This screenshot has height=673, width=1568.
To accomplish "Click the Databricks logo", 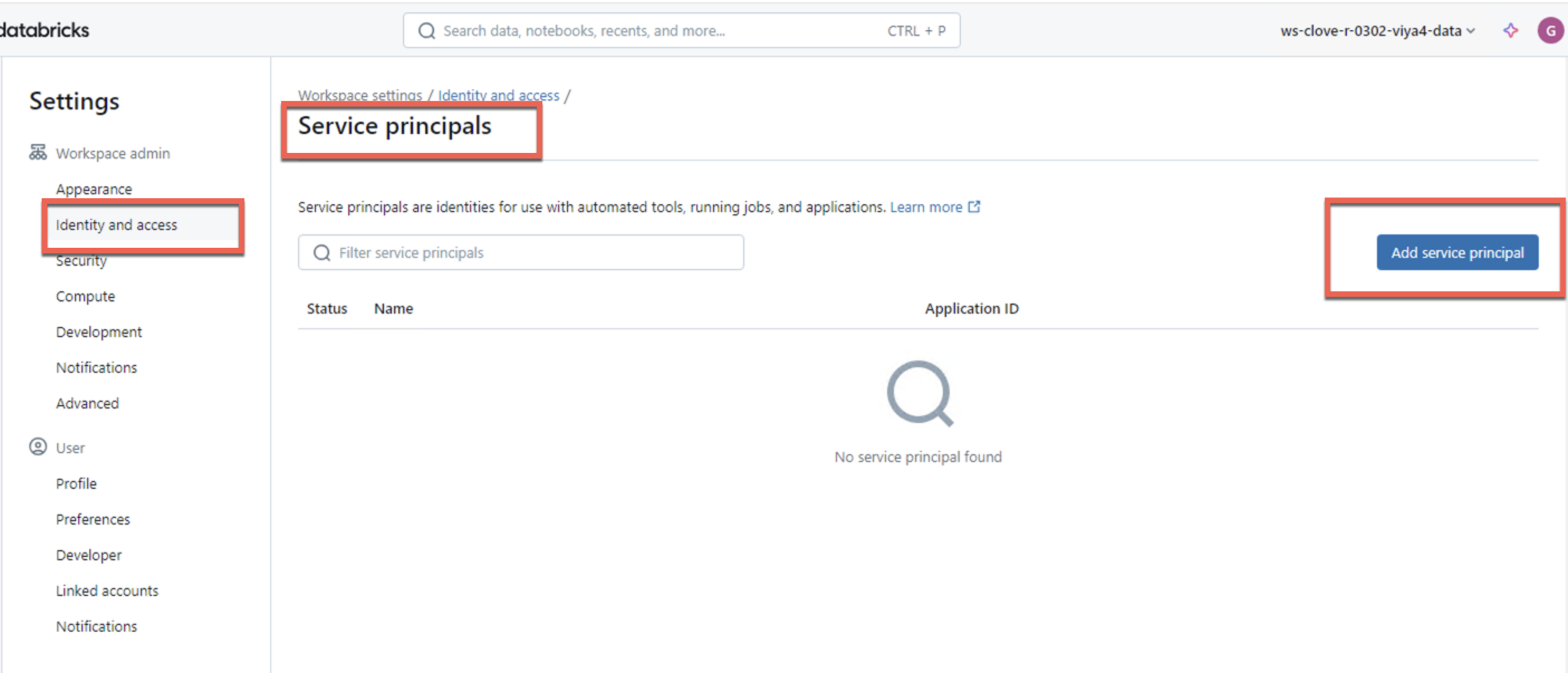I will point(45,30).
